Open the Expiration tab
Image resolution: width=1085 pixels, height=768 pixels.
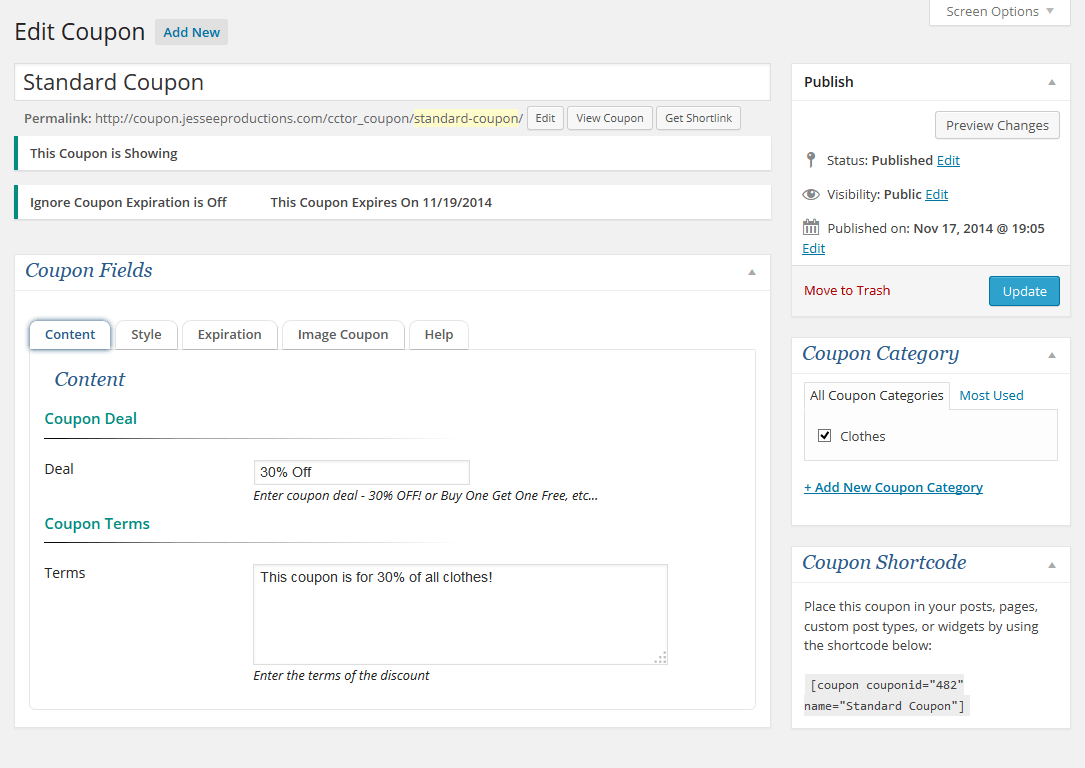229,335
